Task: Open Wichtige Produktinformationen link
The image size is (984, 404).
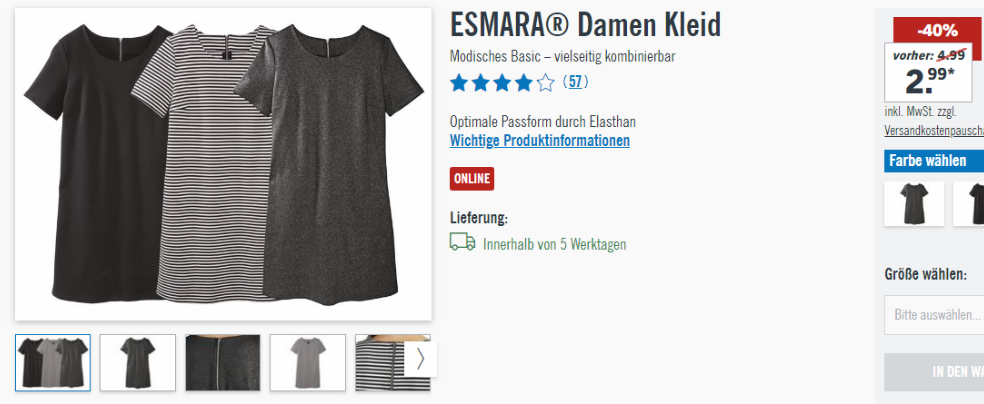Action: (x=540, y=141)
